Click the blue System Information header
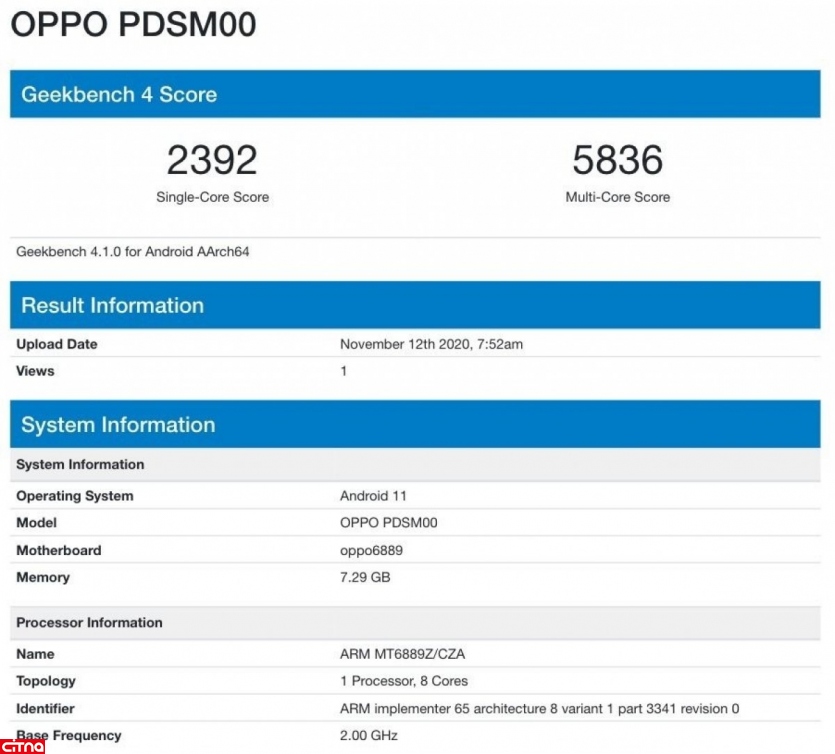 118,425
